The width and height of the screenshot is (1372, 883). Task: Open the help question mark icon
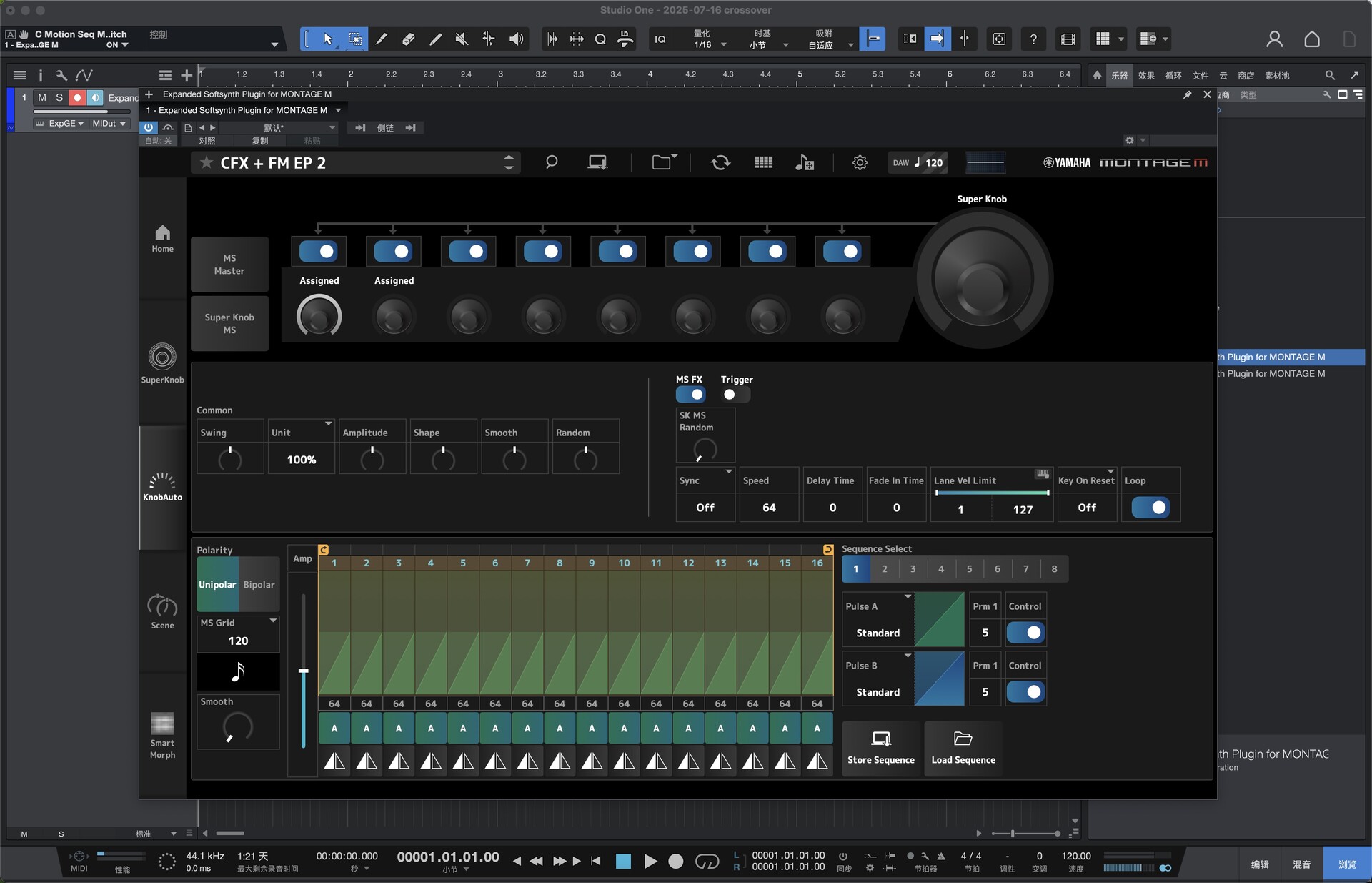pyautogui.click(x=1033, y=39)
